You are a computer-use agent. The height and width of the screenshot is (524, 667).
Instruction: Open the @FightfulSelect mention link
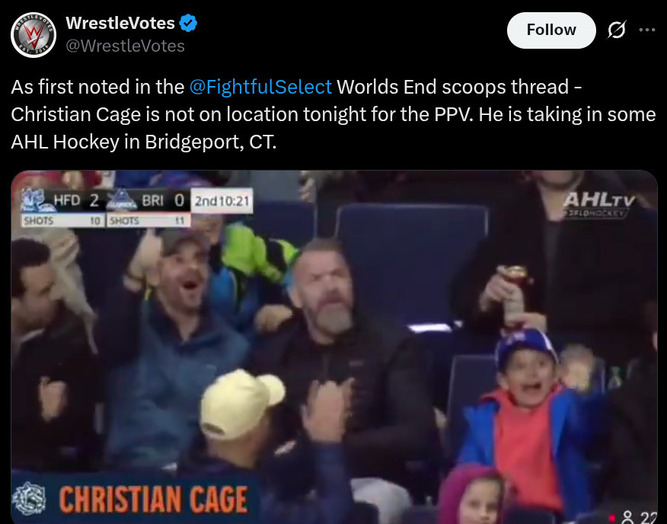(x=260, y=87)
